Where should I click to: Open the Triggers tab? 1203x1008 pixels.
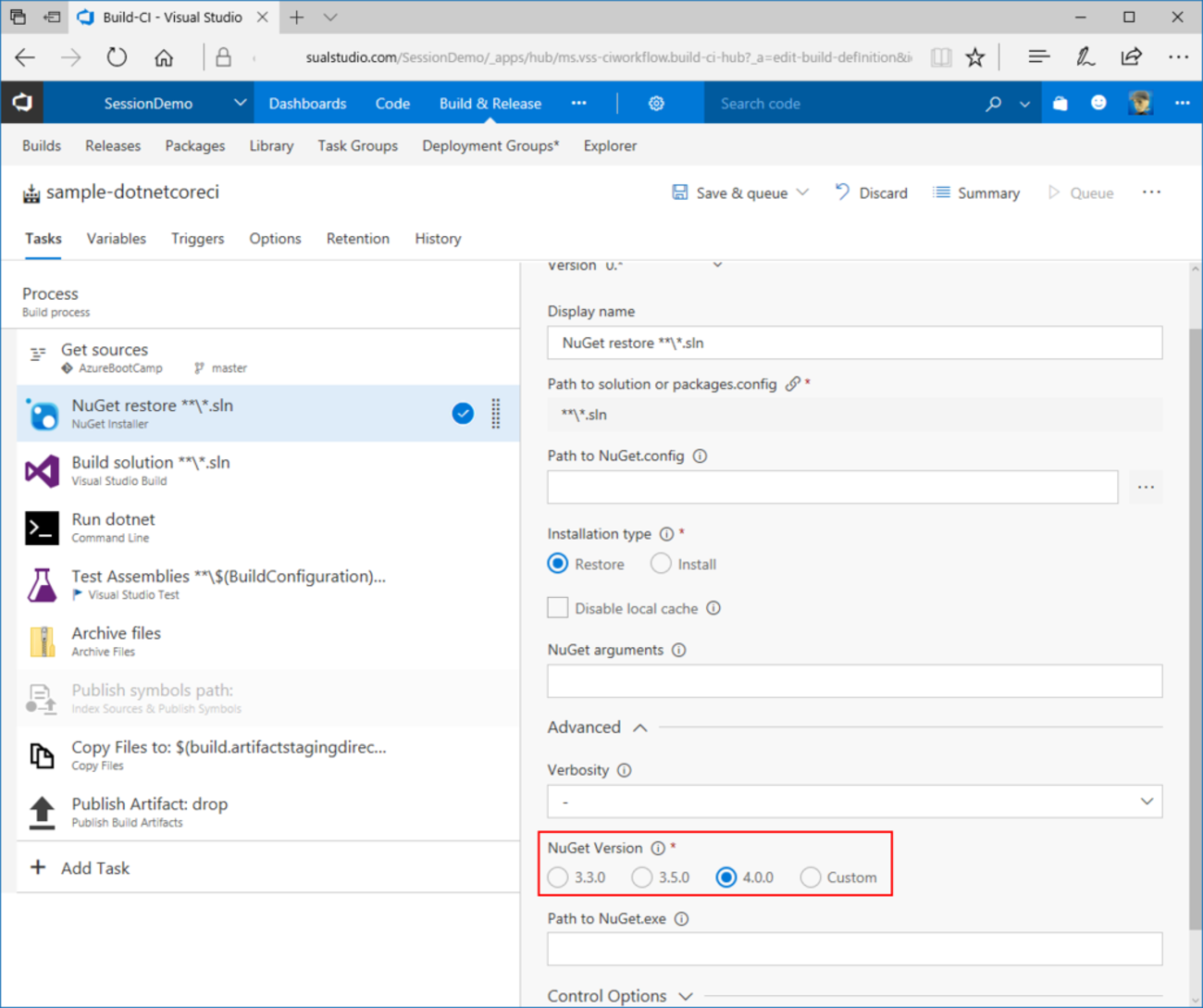pyautogui.click(x=197, y=239)
